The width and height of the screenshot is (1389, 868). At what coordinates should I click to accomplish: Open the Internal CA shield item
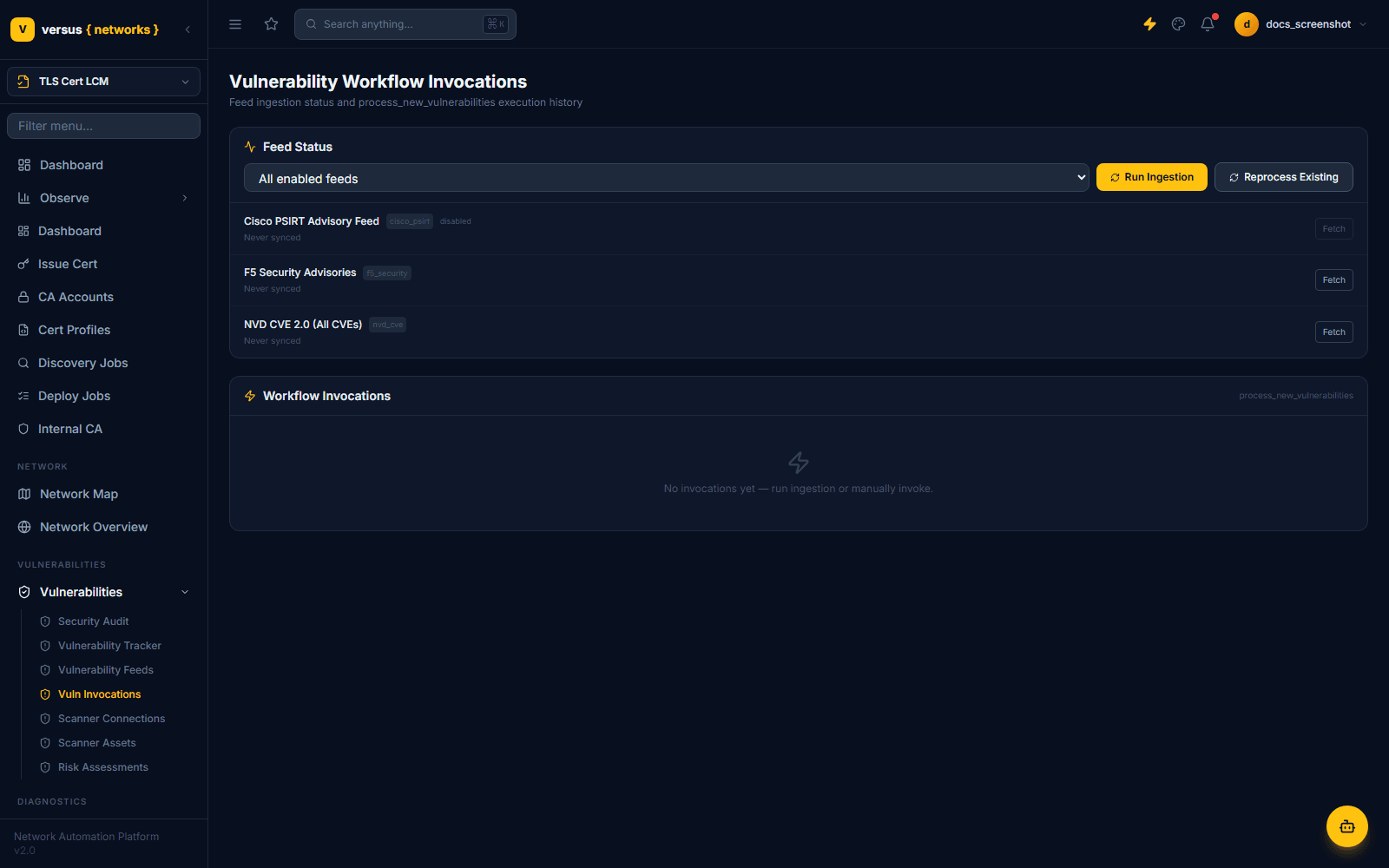click(x=103, y=429)
